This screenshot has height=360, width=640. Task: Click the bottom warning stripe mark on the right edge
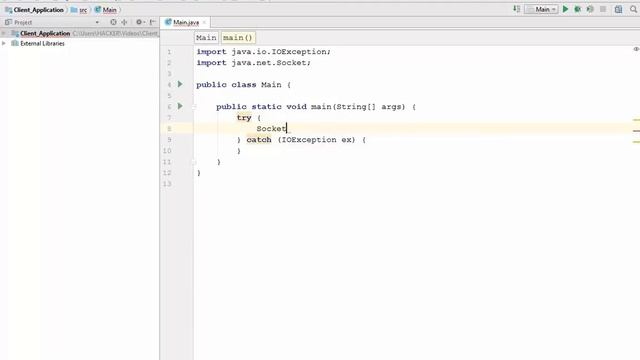(x=636, y=142)
